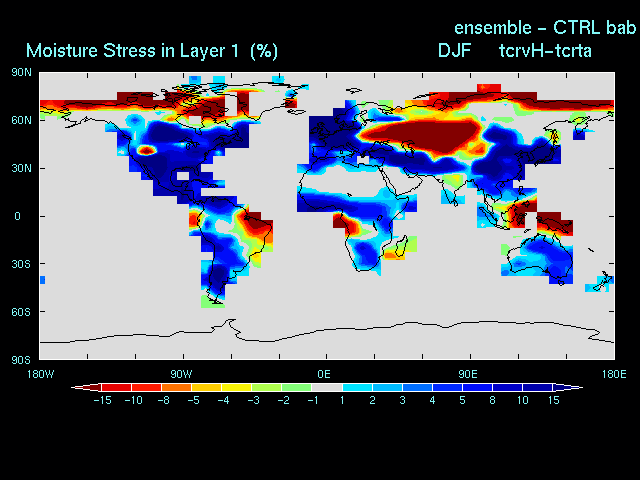This screenshot has height=480, width=640.
Task: Click the 60N latitude label
Action: [21, 120]
